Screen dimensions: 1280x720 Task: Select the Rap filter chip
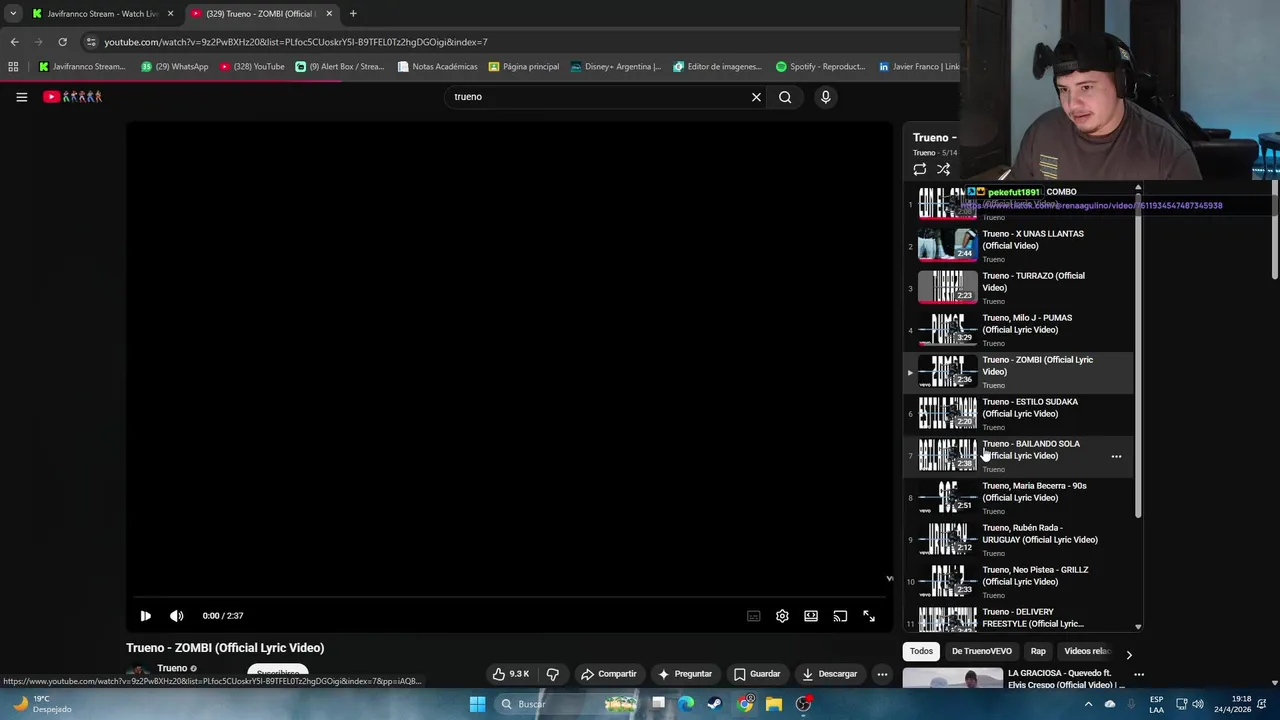click(1038, 651)
